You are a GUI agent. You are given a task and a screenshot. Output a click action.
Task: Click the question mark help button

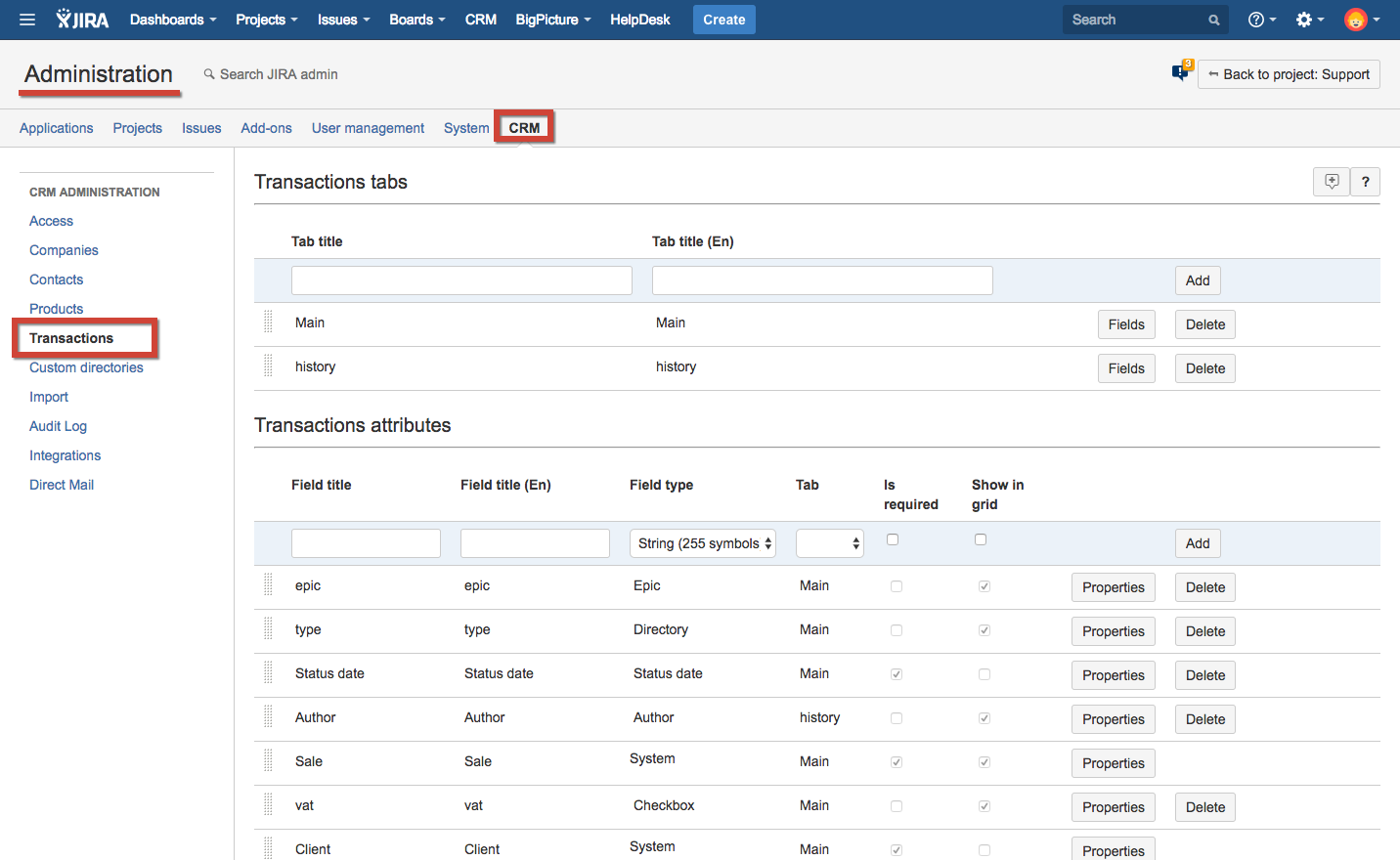[x=1365, y=182]
